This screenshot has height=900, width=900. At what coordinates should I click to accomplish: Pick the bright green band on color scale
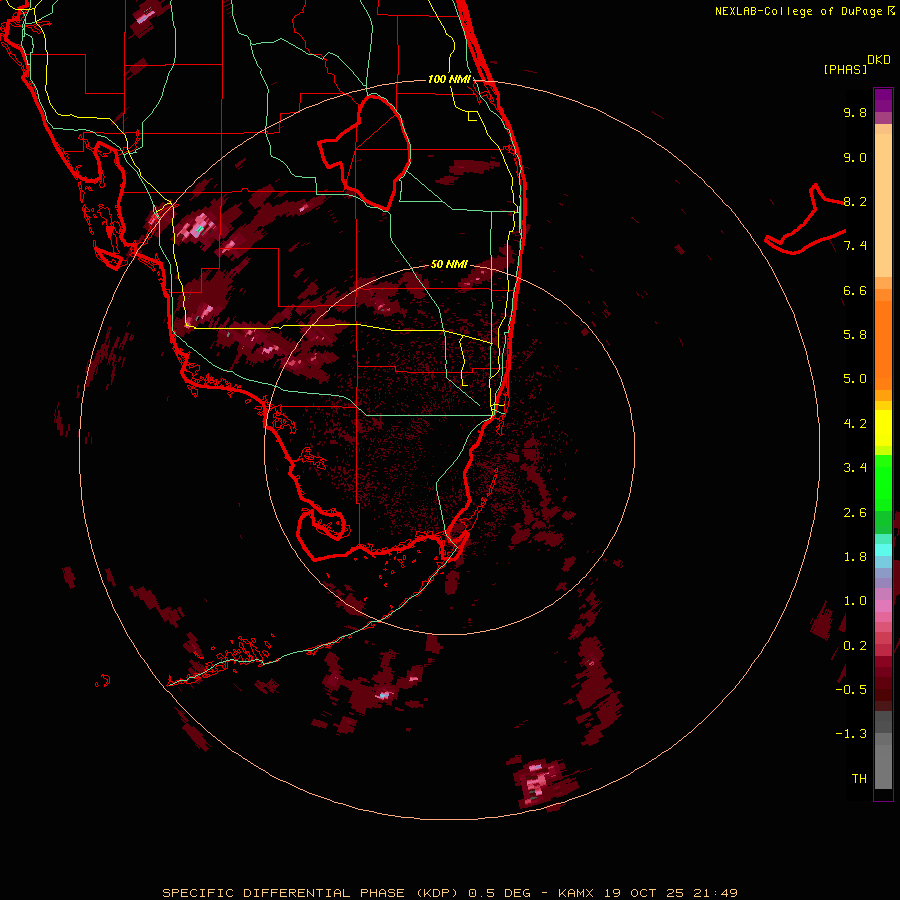[883, 483]
